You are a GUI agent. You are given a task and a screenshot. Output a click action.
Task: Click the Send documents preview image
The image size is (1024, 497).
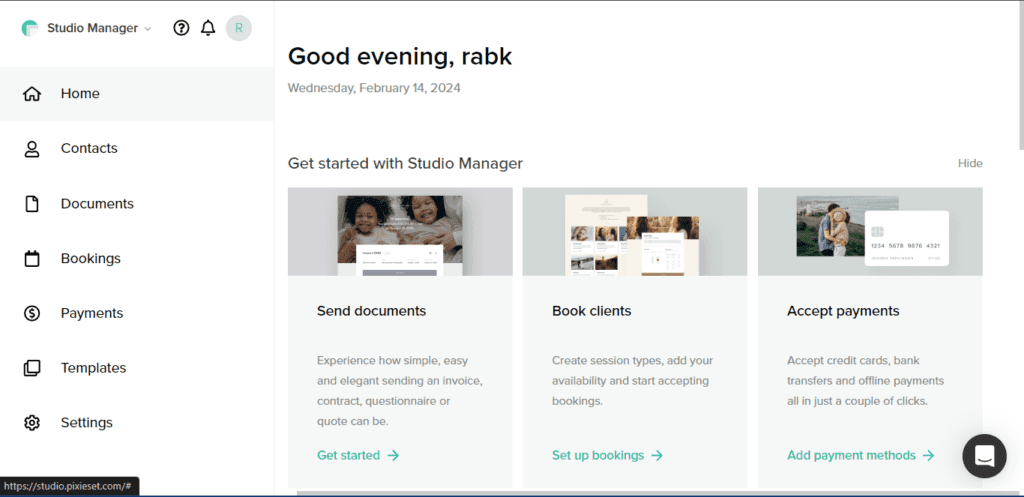pos(400,231)
